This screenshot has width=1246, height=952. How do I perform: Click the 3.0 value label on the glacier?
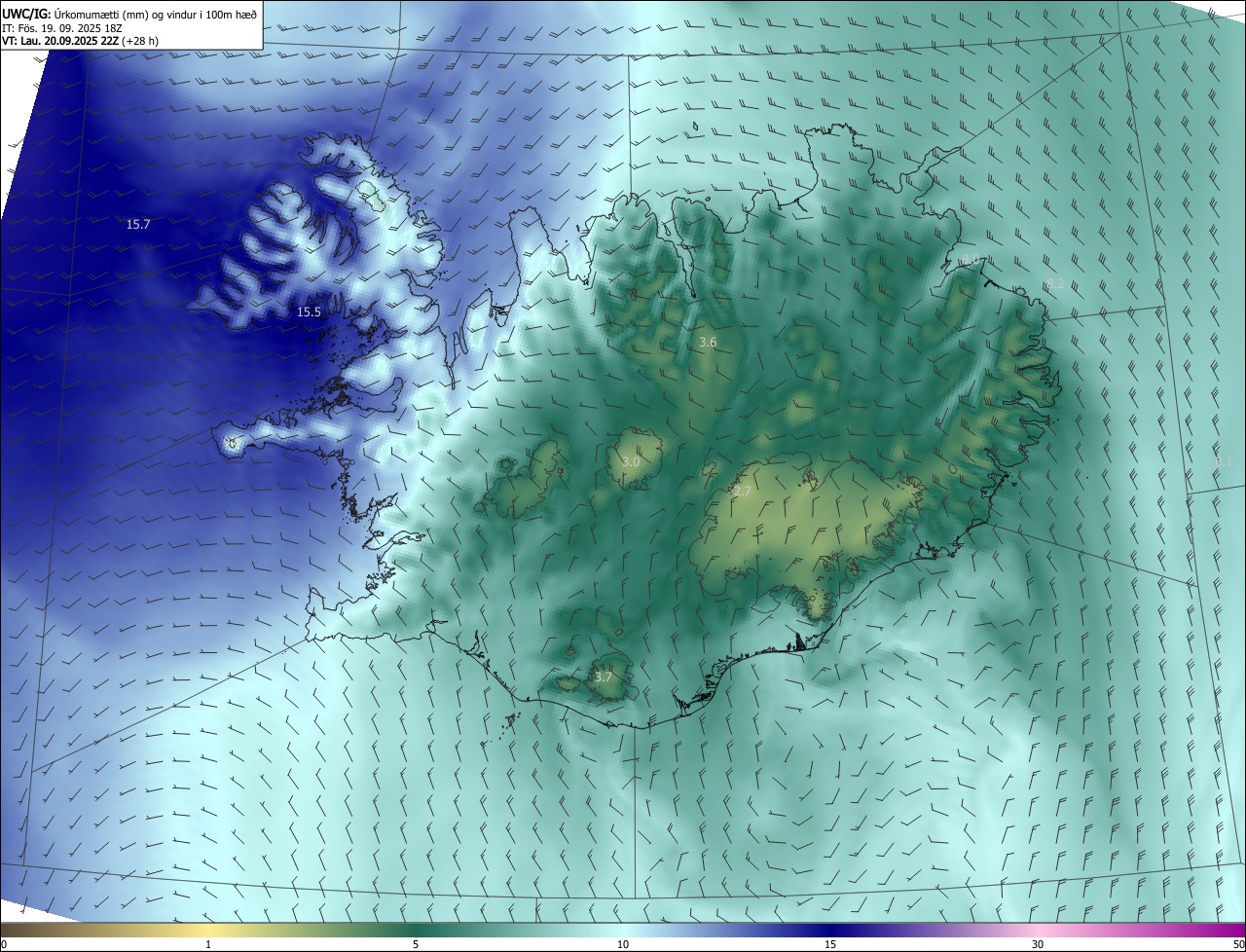coord(631,461)
